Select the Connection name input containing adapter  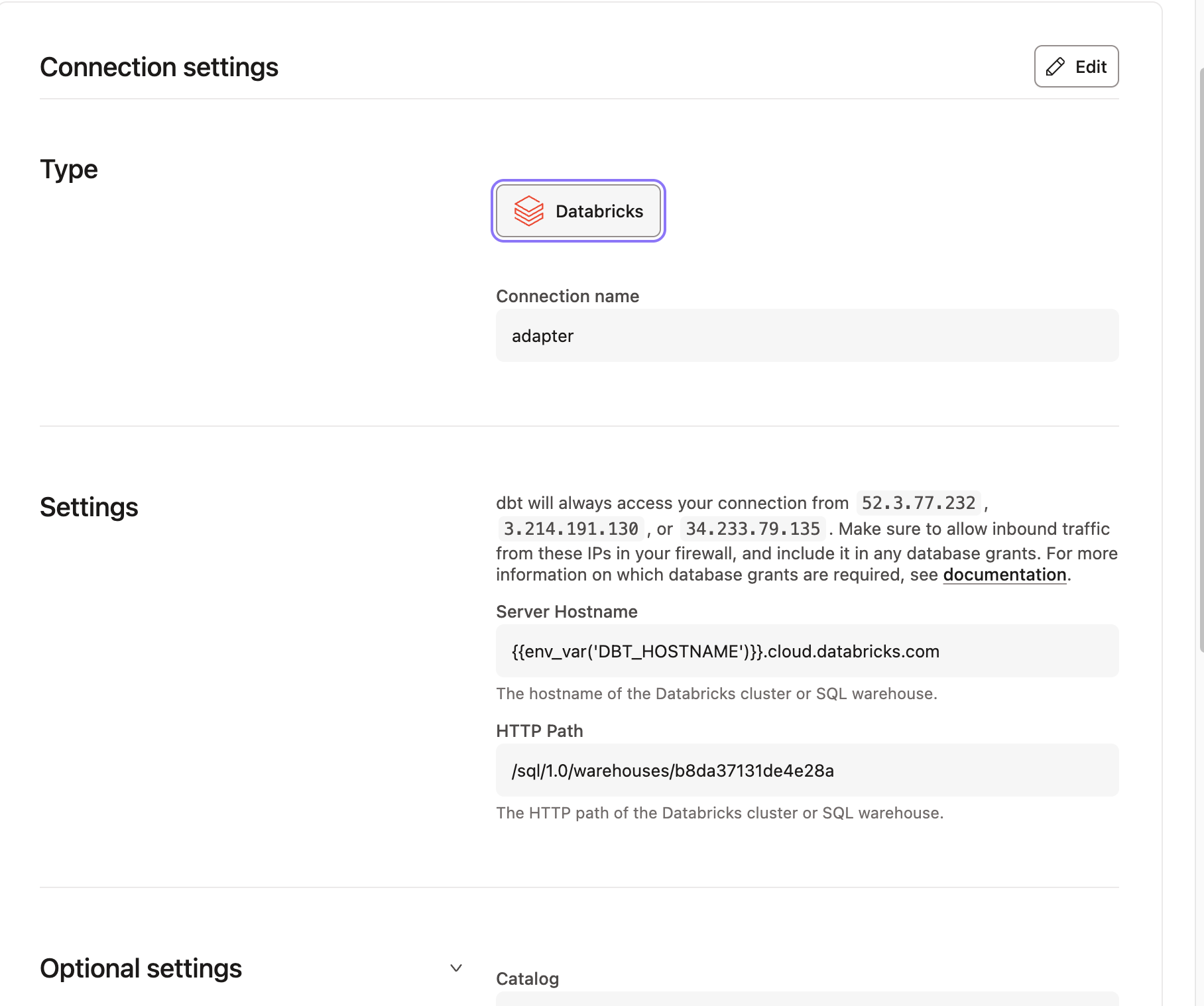coord(806,335)
